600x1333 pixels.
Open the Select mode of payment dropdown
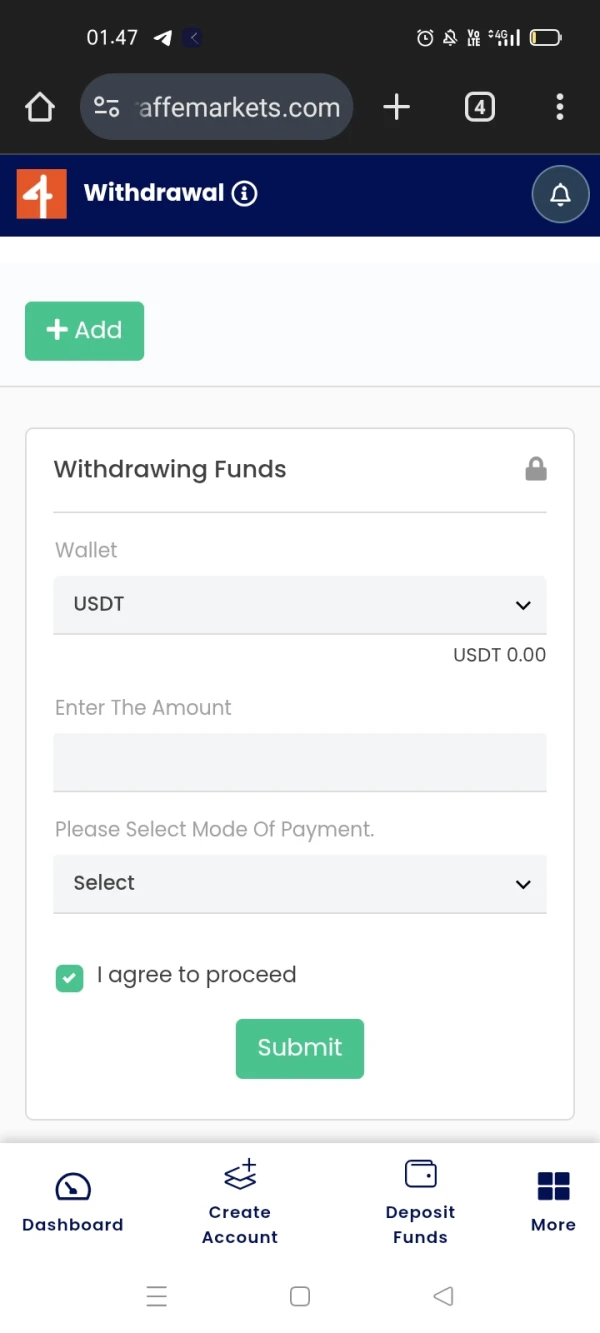coord(300,884)
